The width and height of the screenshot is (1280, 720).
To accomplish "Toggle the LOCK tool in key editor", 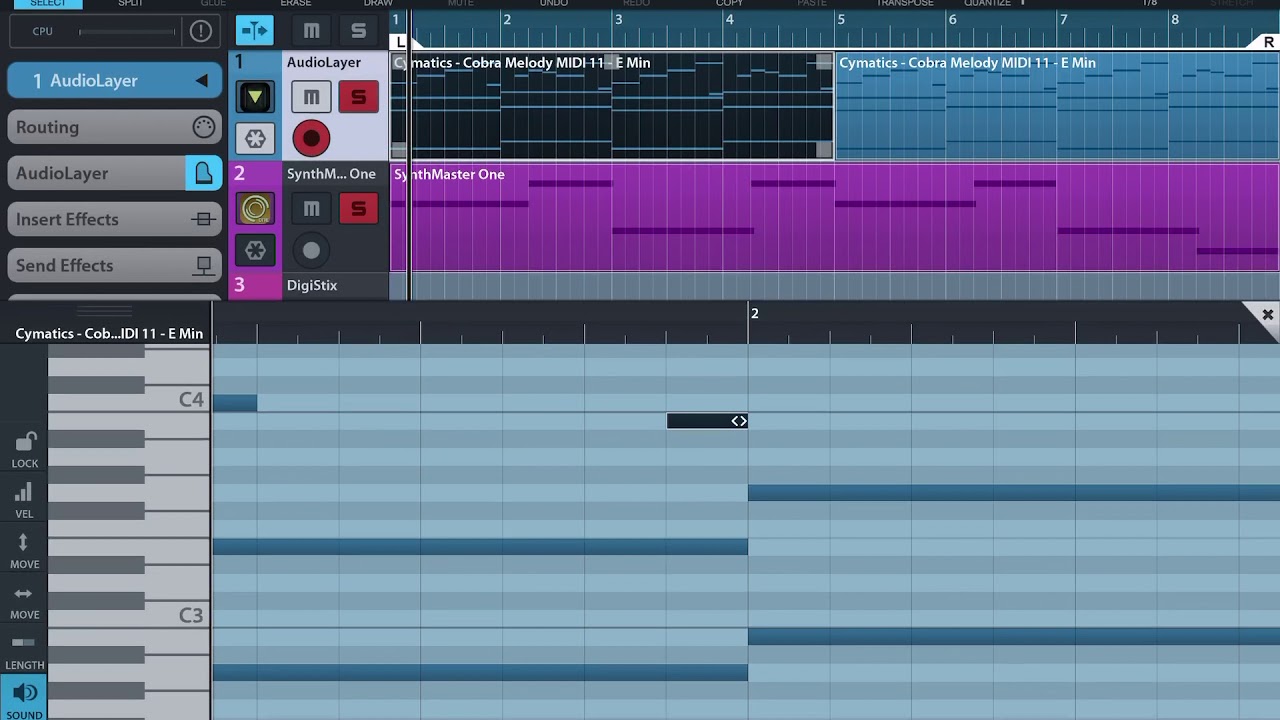I will (x=24, y=449).
